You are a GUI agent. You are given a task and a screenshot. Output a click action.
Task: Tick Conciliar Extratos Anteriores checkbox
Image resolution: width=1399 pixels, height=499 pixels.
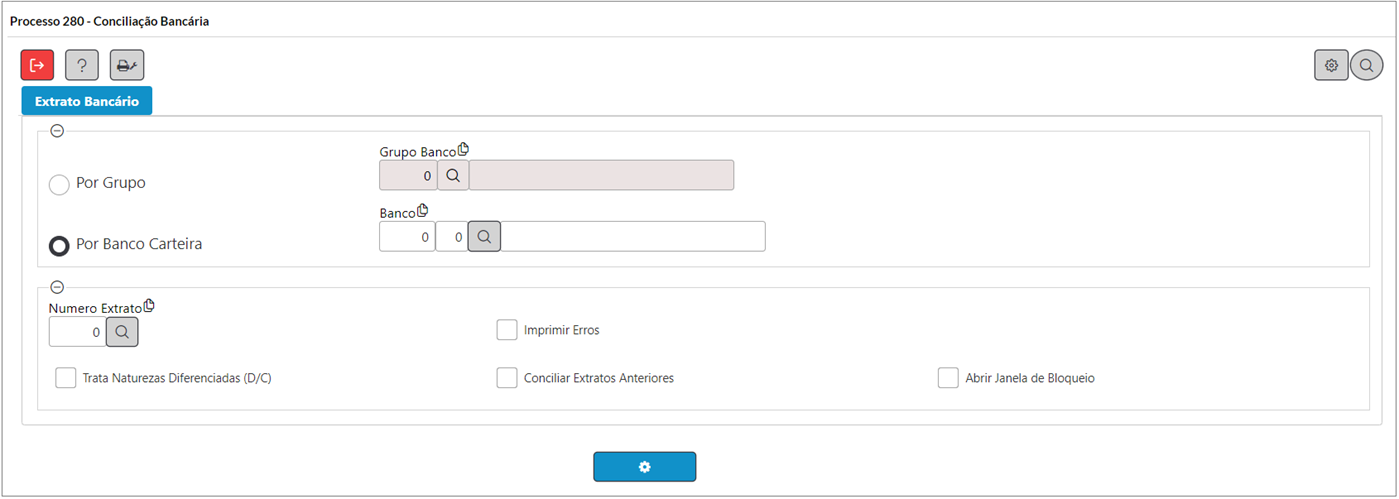tap(507, 378)
